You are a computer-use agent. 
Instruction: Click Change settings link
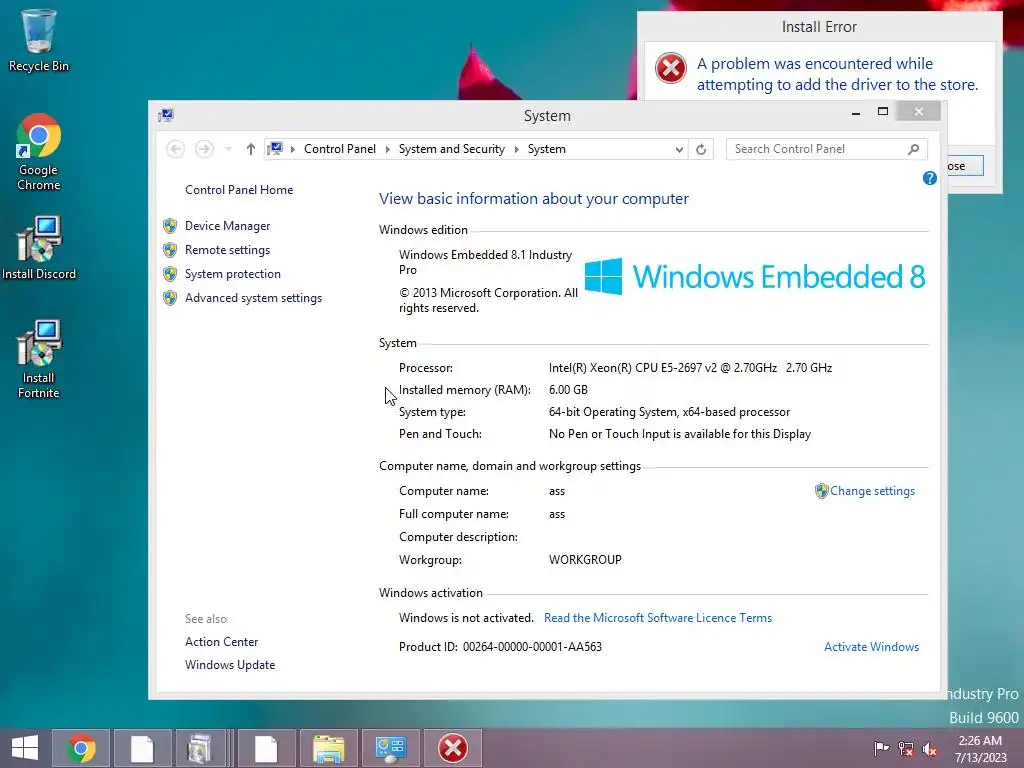coord(872,491)
